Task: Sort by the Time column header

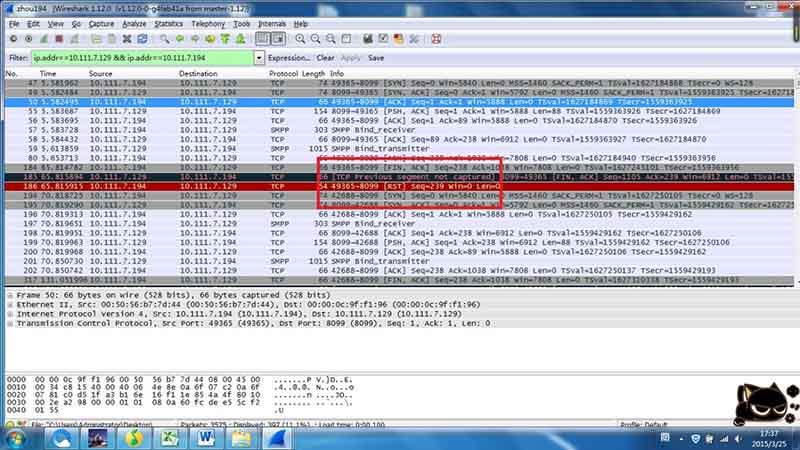Action: point(48,74)
